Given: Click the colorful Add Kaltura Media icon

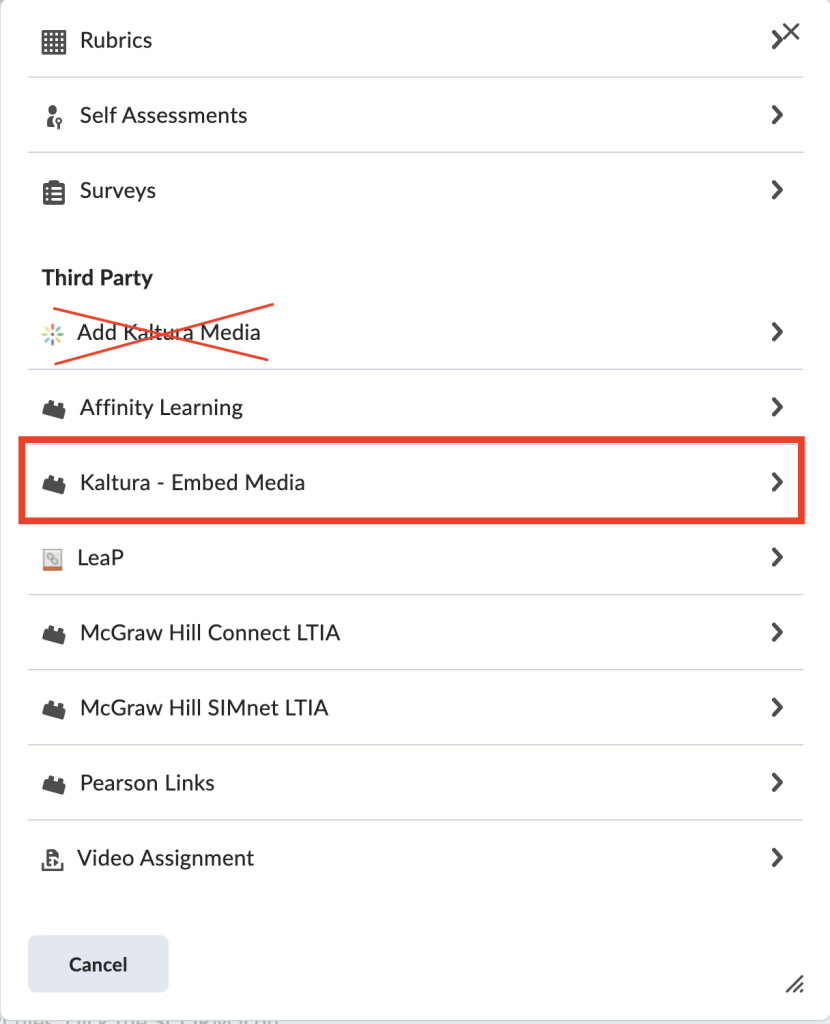Looking at the screenshot, I should [52, 334].
